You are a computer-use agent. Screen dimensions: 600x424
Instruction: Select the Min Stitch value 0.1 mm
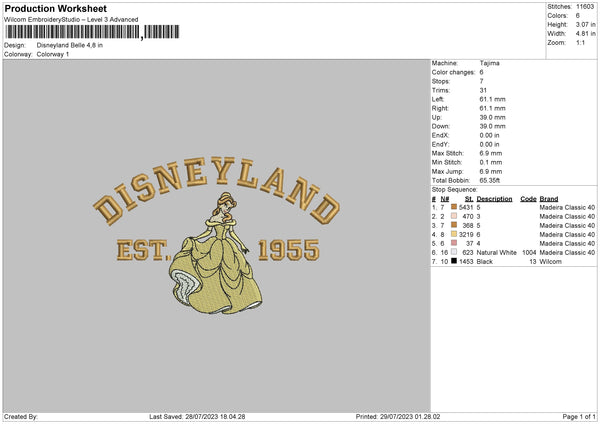tap(491, 162)
